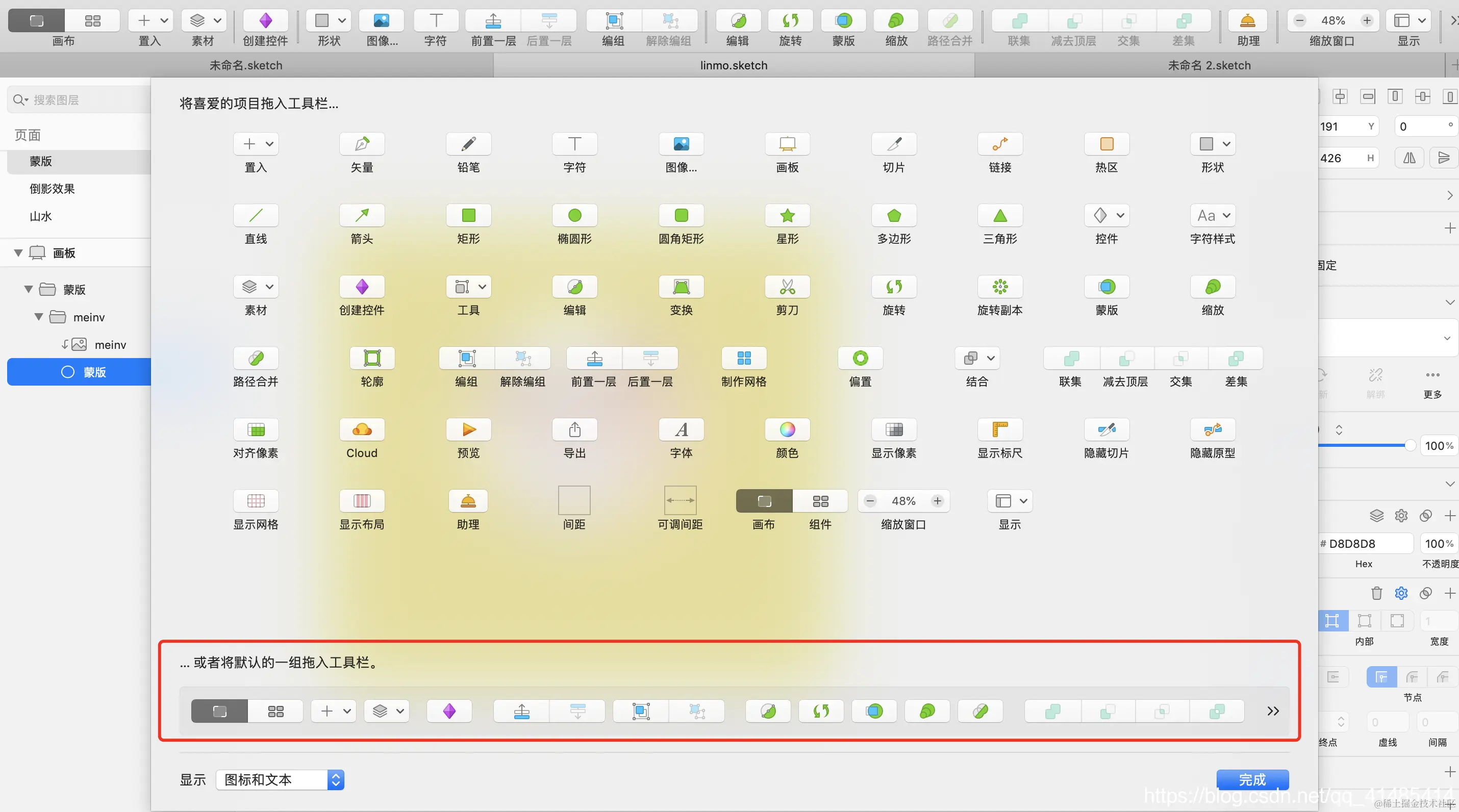Select the Make Grid (制作网格) icon
1459x812 pixels.
coord(744,358)
